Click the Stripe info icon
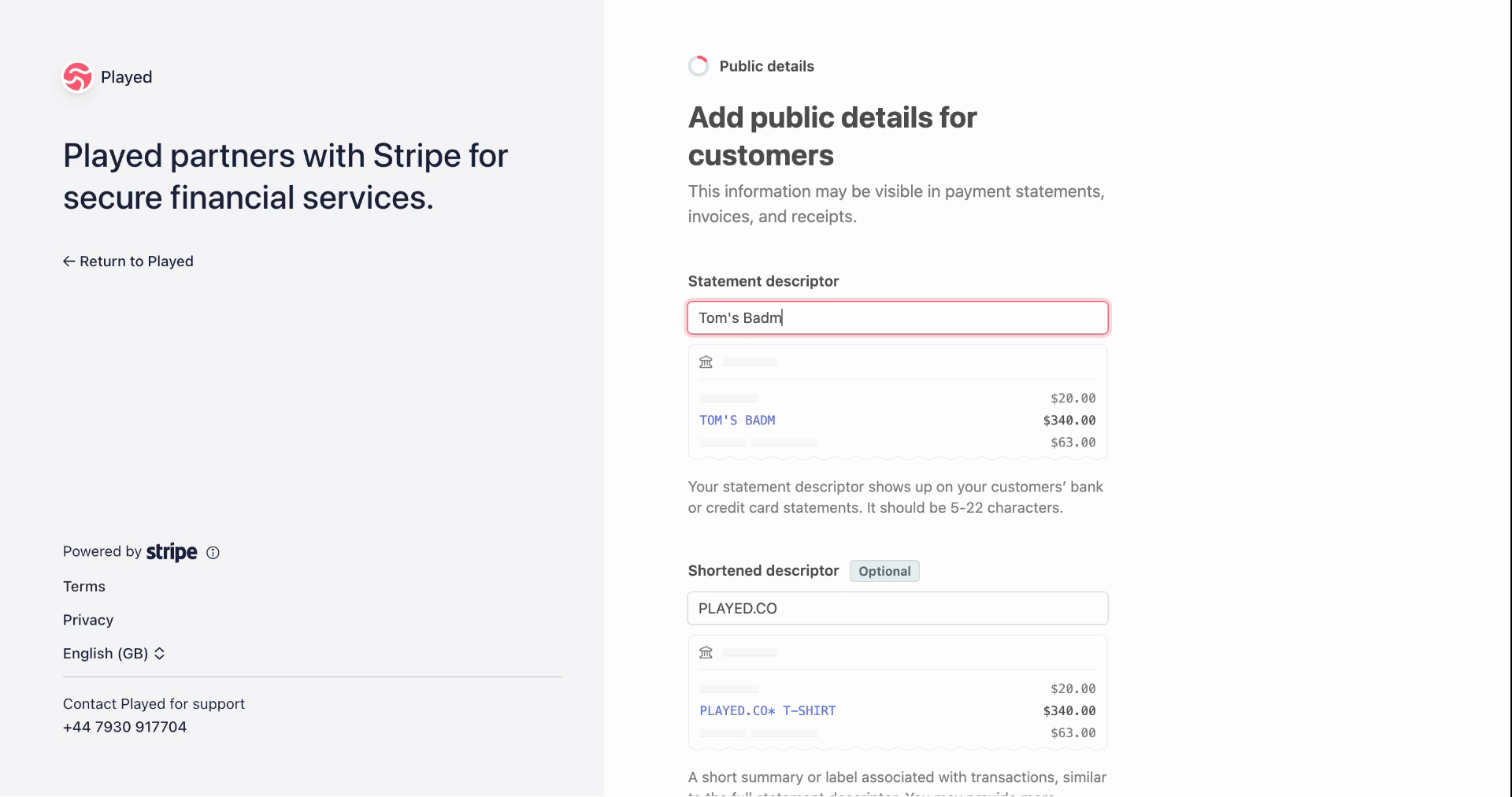 [x=213, y=553]
